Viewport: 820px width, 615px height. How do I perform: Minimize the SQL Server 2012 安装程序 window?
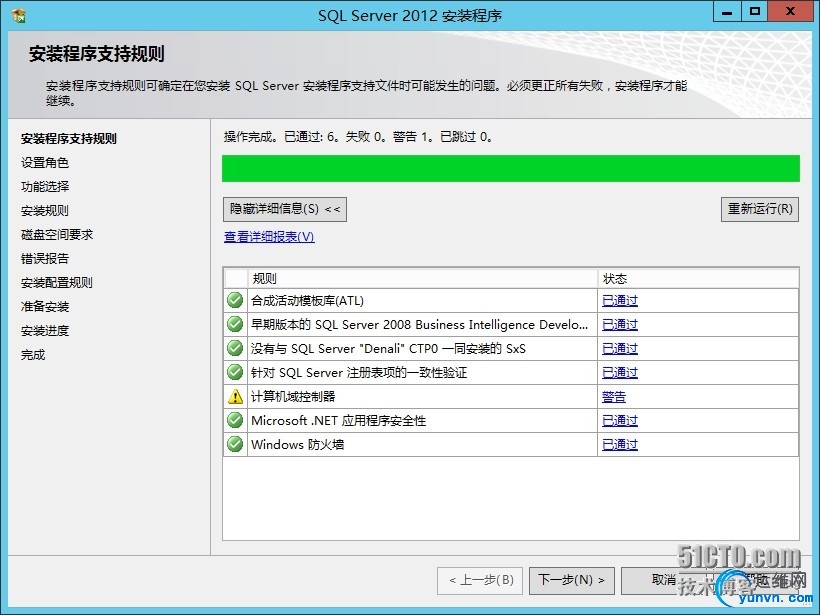pyautogui.click(x=727, y=13)
